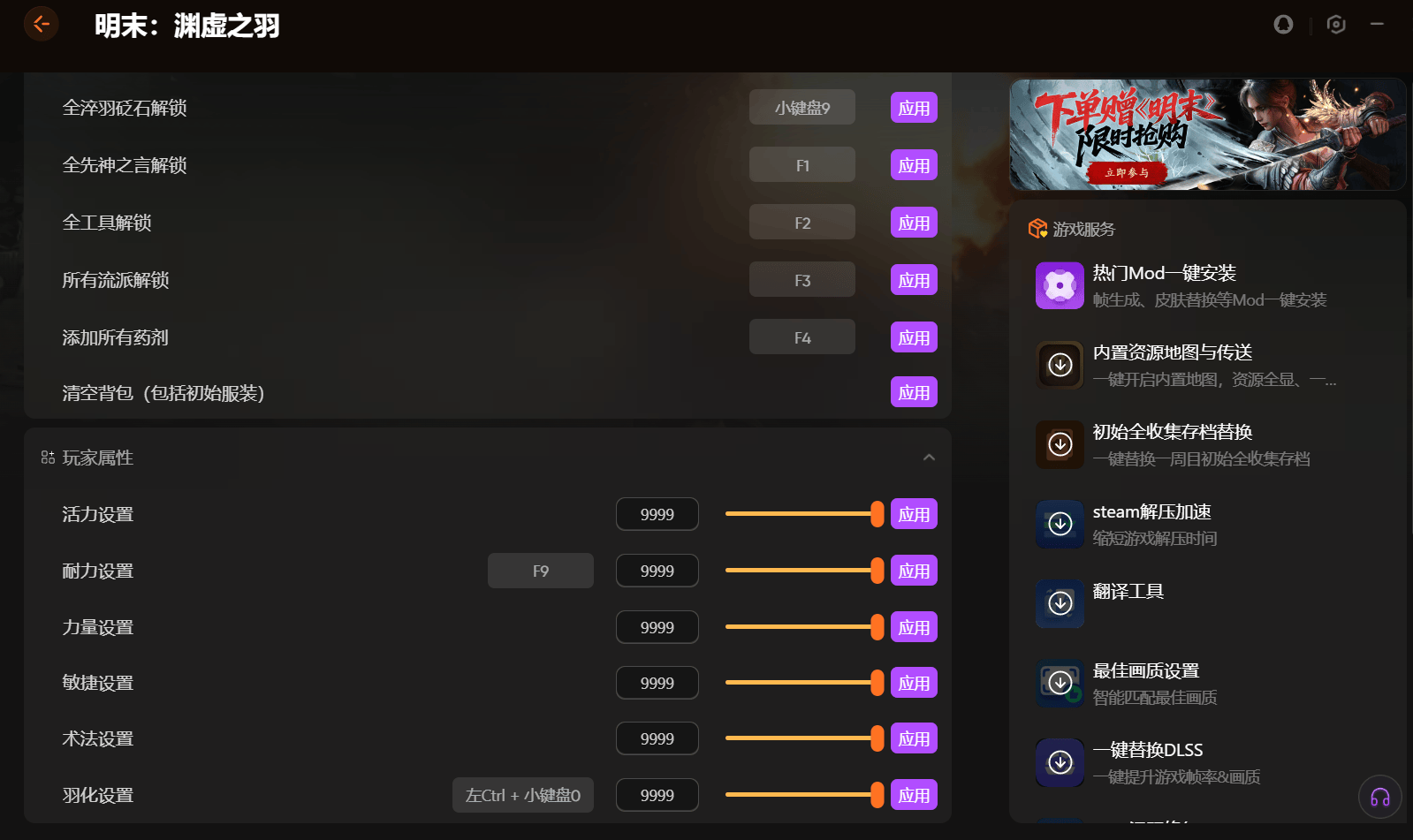Click the 力量设置 value field 9999
This screenshot has width=1413, height=840.
[x=657, y=627]
